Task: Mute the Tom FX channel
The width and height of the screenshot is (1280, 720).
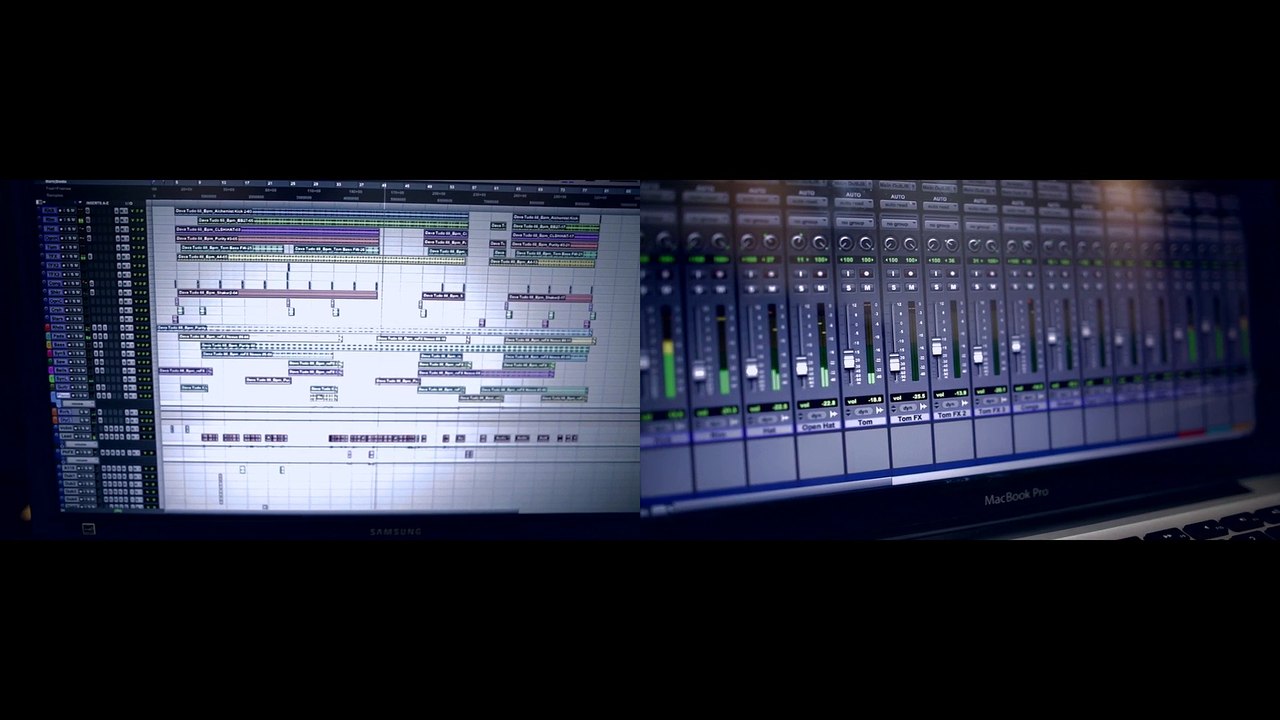Action: click(911, 287)
